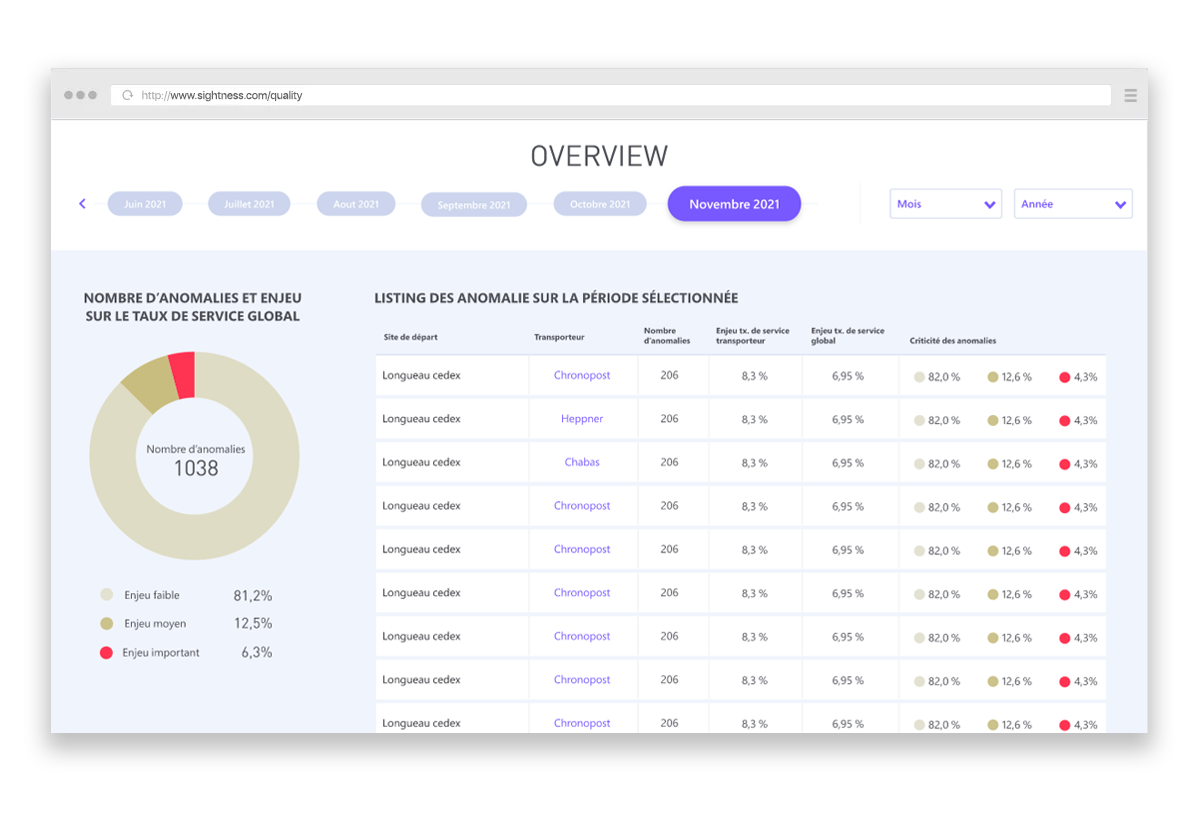This screenshot has height=815, width=1200.
Task: Click the previous months left arrow
Action: pos(82,204)
